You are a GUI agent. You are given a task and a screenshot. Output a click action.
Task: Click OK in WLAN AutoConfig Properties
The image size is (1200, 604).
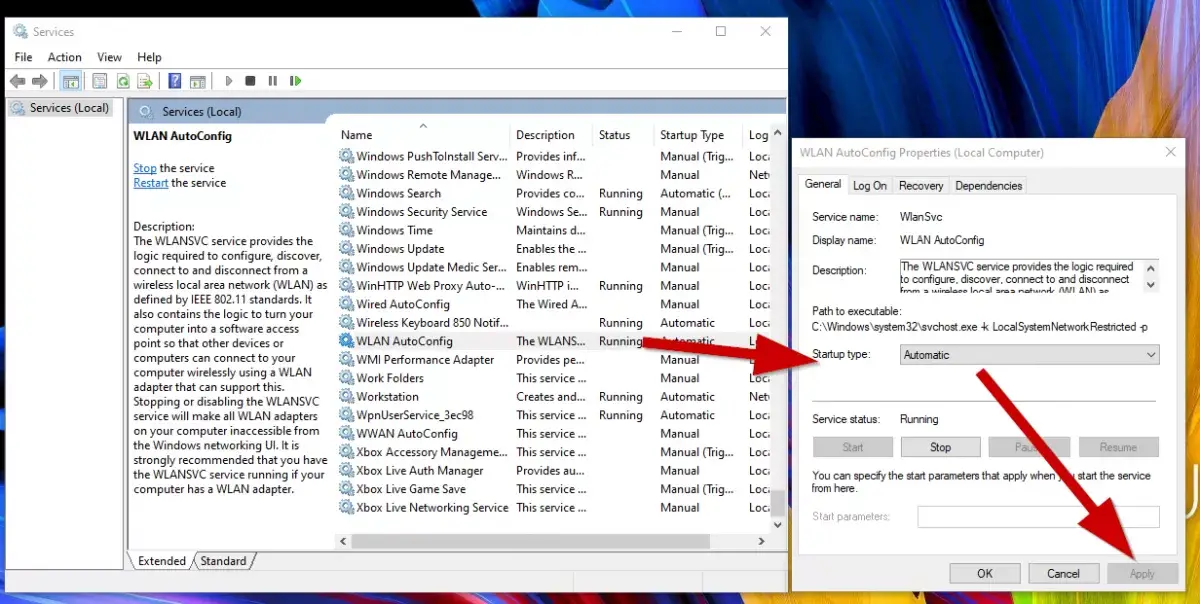pyautogui.click(x=985, y=574)
